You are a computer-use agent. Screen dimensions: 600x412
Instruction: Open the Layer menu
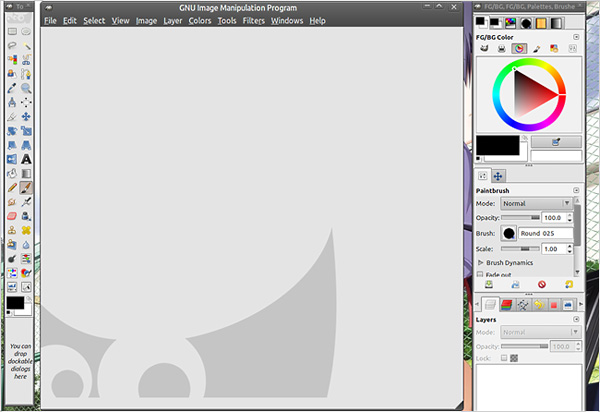point(173,21)
